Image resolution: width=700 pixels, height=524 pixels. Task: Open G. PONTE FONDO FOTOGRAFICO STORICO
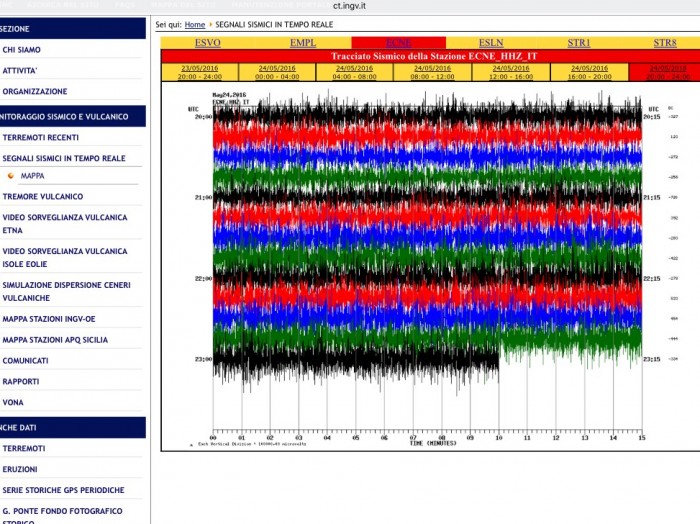point(62,516)
